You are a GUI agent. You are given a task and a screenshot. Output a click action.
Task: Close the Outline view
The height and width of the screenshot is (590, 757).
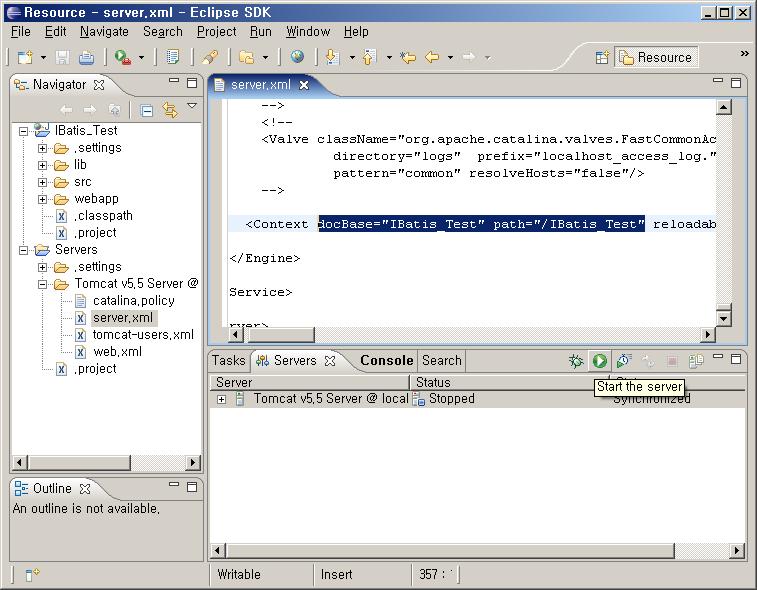point(85,489)
